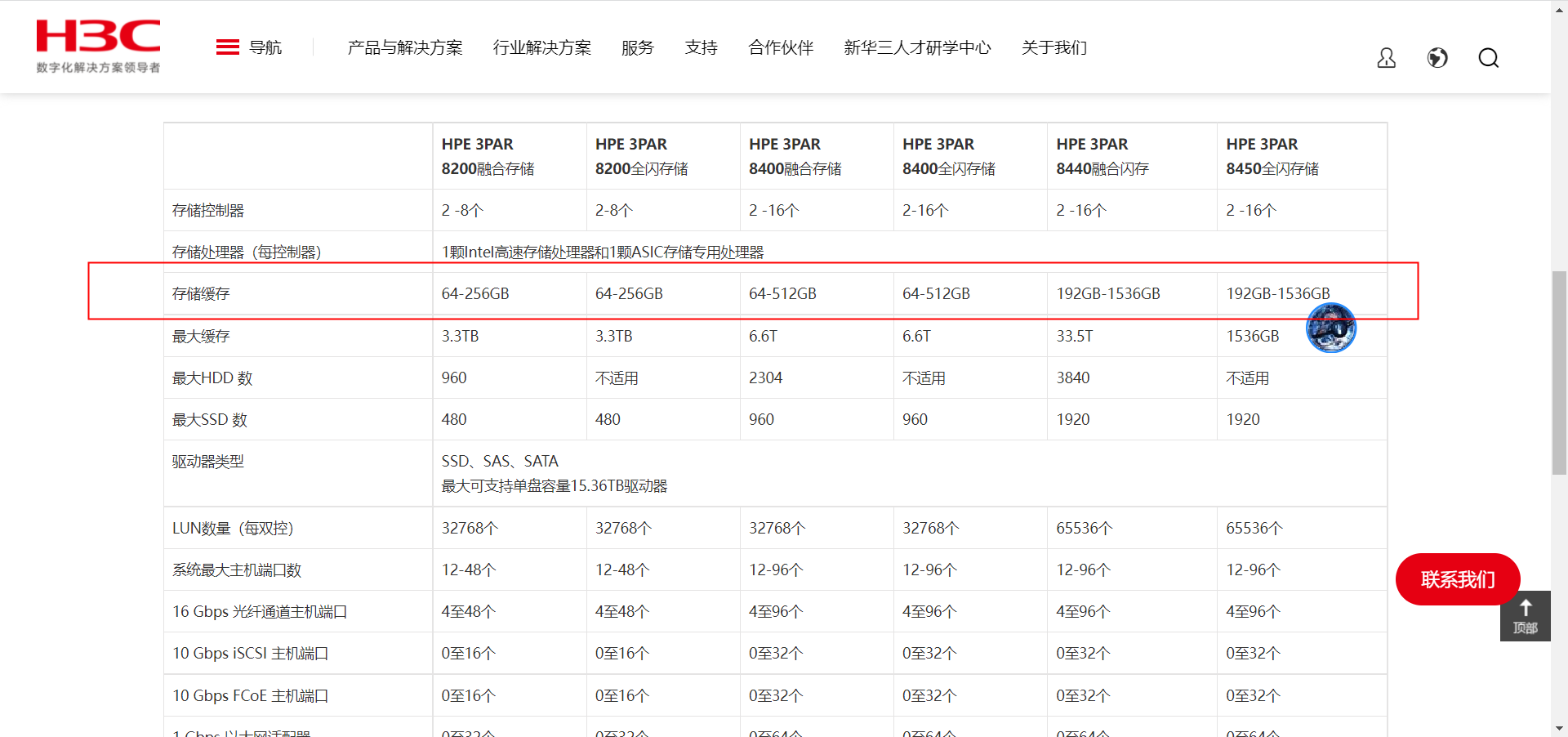Screen dimensions: 1568x737
Task: Open the 导航 hamburger menu icon
Action: [x=227, y=47]
